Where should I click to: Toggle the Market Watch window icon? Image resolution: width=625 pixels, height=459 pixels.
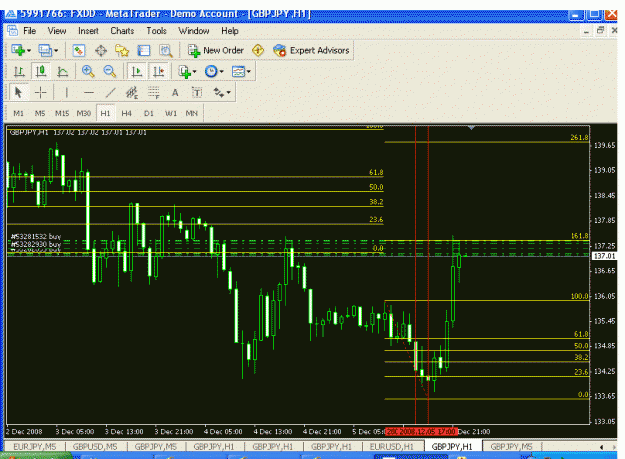pyautogui.click(x=79, y=50)
